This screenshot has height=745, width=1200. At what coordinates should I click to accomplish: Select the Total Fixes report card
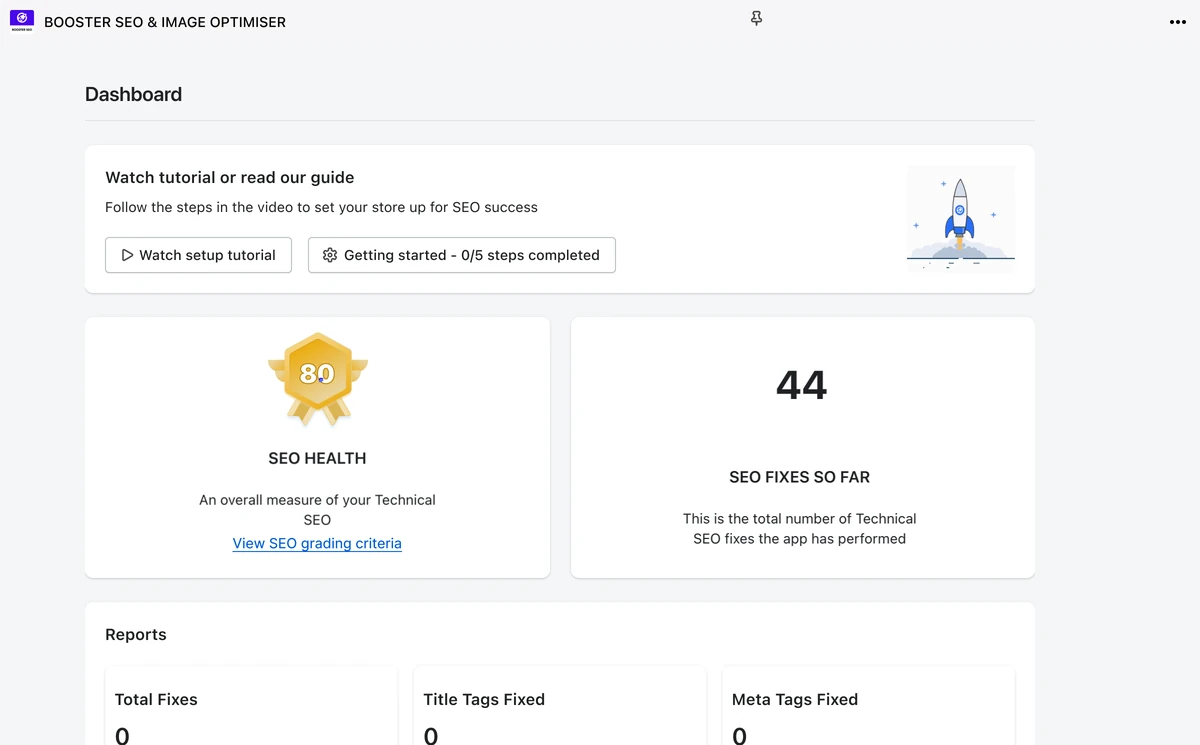[x=251, y=706]
